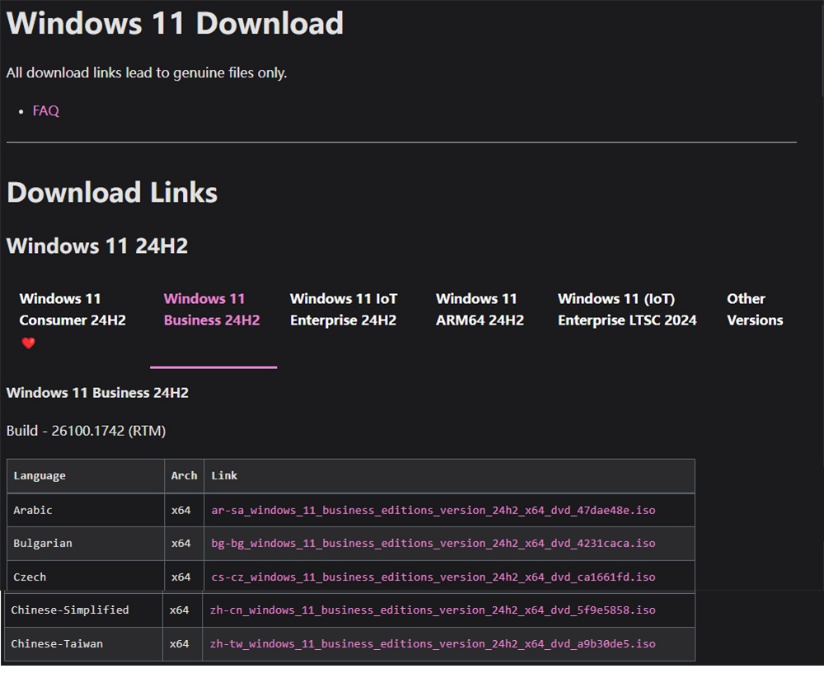The image size is (824, 673).
Task: Click the Link column header
Action: [224, 475]
